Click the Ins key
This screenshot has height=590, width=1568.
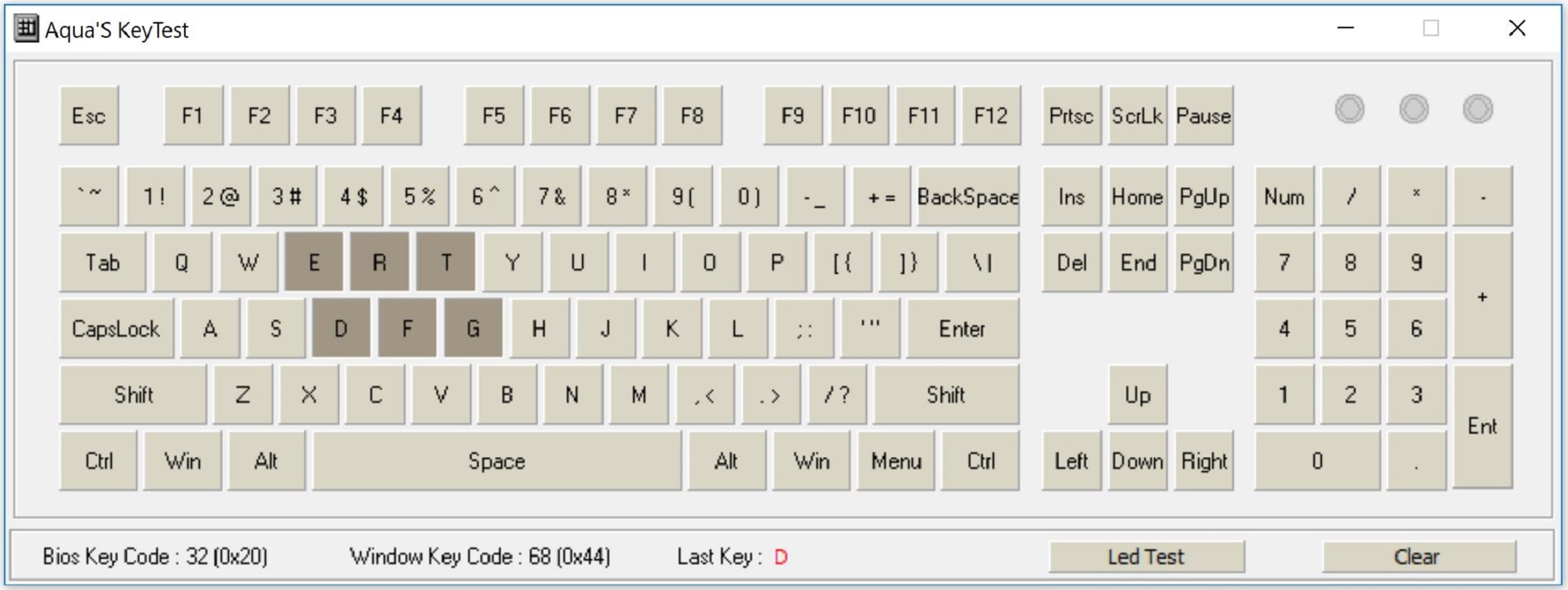coord(1072,196)
